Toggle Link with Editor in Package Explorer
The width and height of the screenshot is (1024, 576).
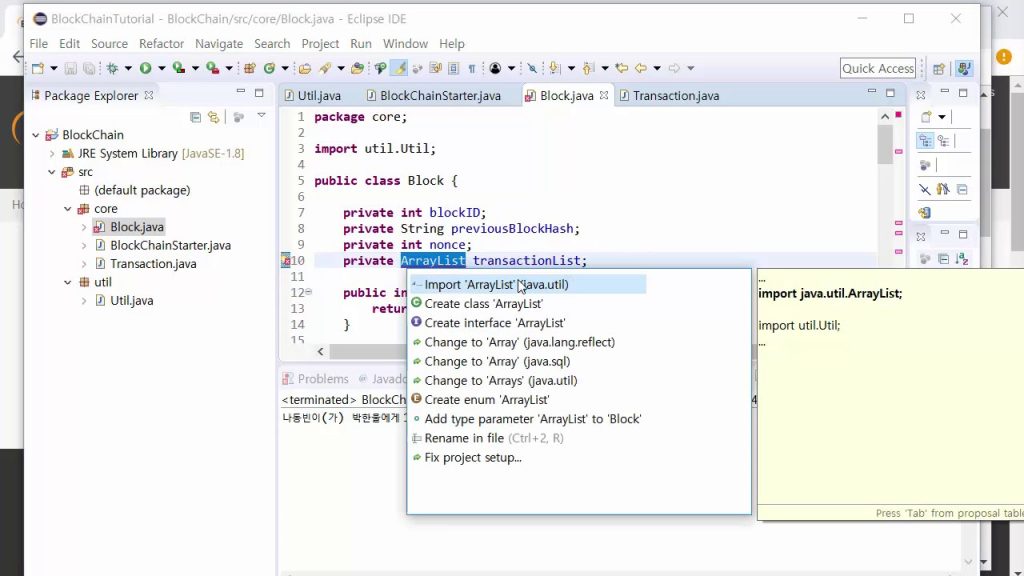[x=214, y=117]
